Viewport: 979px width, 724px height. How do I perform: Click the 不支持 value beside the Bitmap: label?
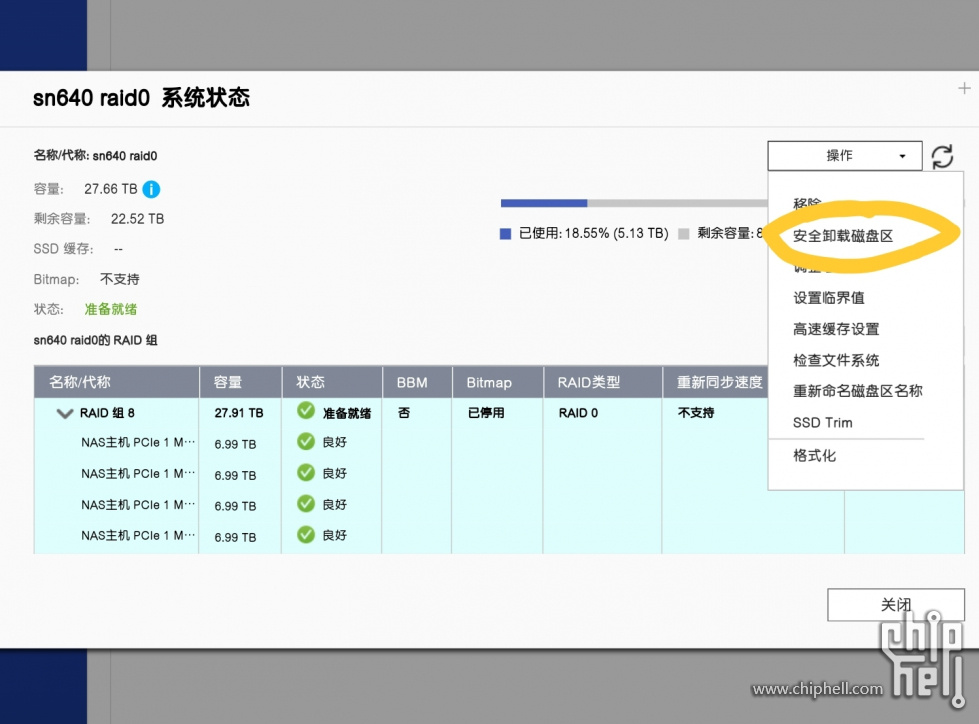tap(119, 279)
